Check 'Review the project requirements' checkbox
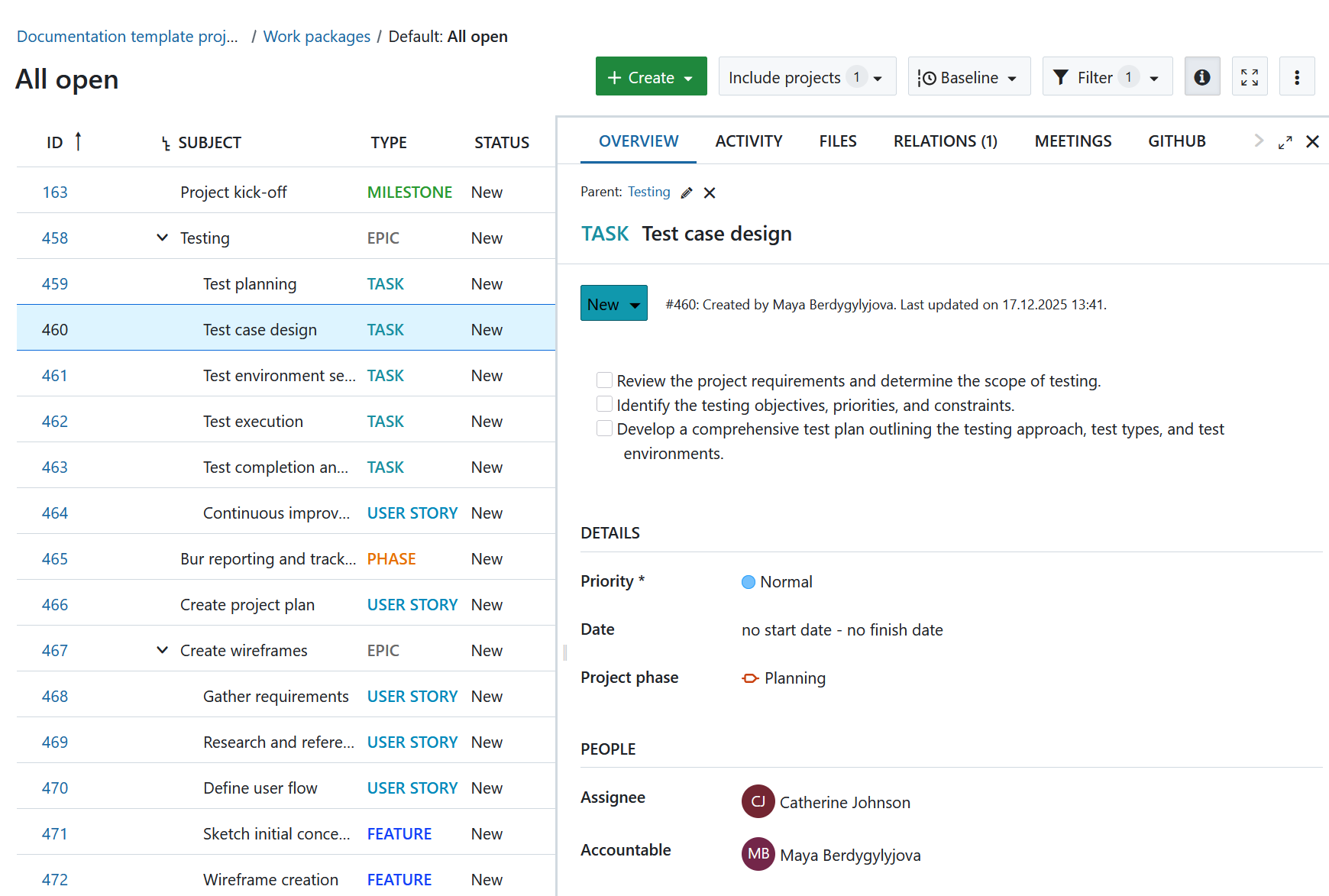1329x896 pixels. click(604, 380)
